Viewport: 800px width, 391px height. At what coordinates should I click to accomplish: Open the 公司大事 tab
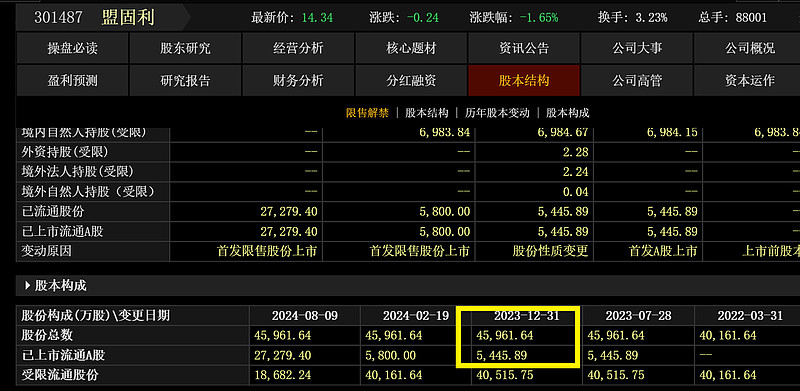(637, 48)
